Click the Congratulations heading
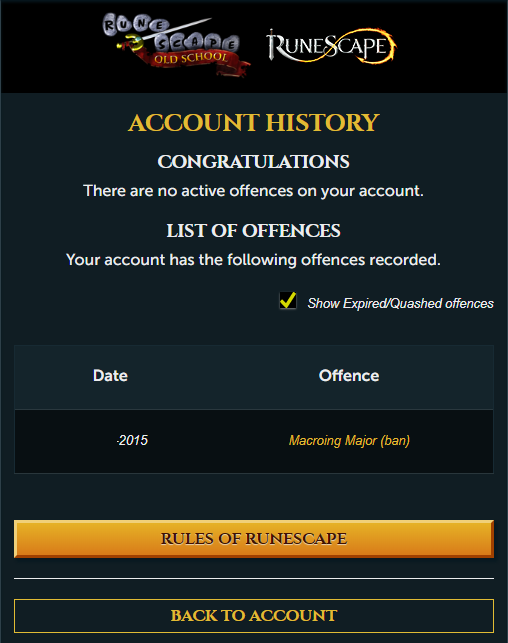Screen dimensions: 508x643 pos(254,162)
